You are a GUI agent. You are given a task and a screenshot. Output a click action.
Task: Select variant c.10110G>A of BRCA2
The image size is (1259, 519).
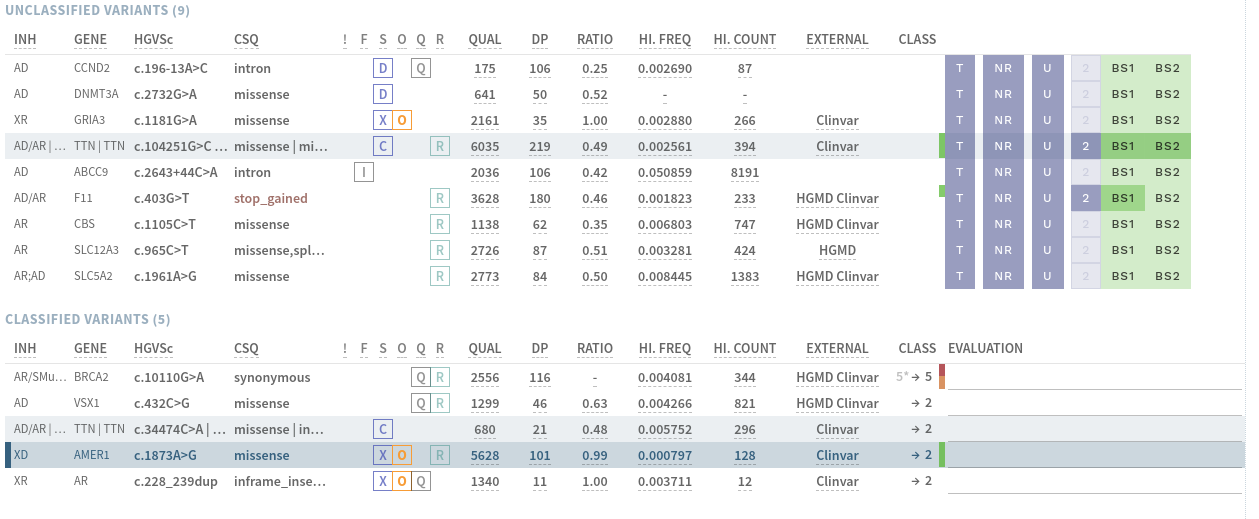coord(169,377)
